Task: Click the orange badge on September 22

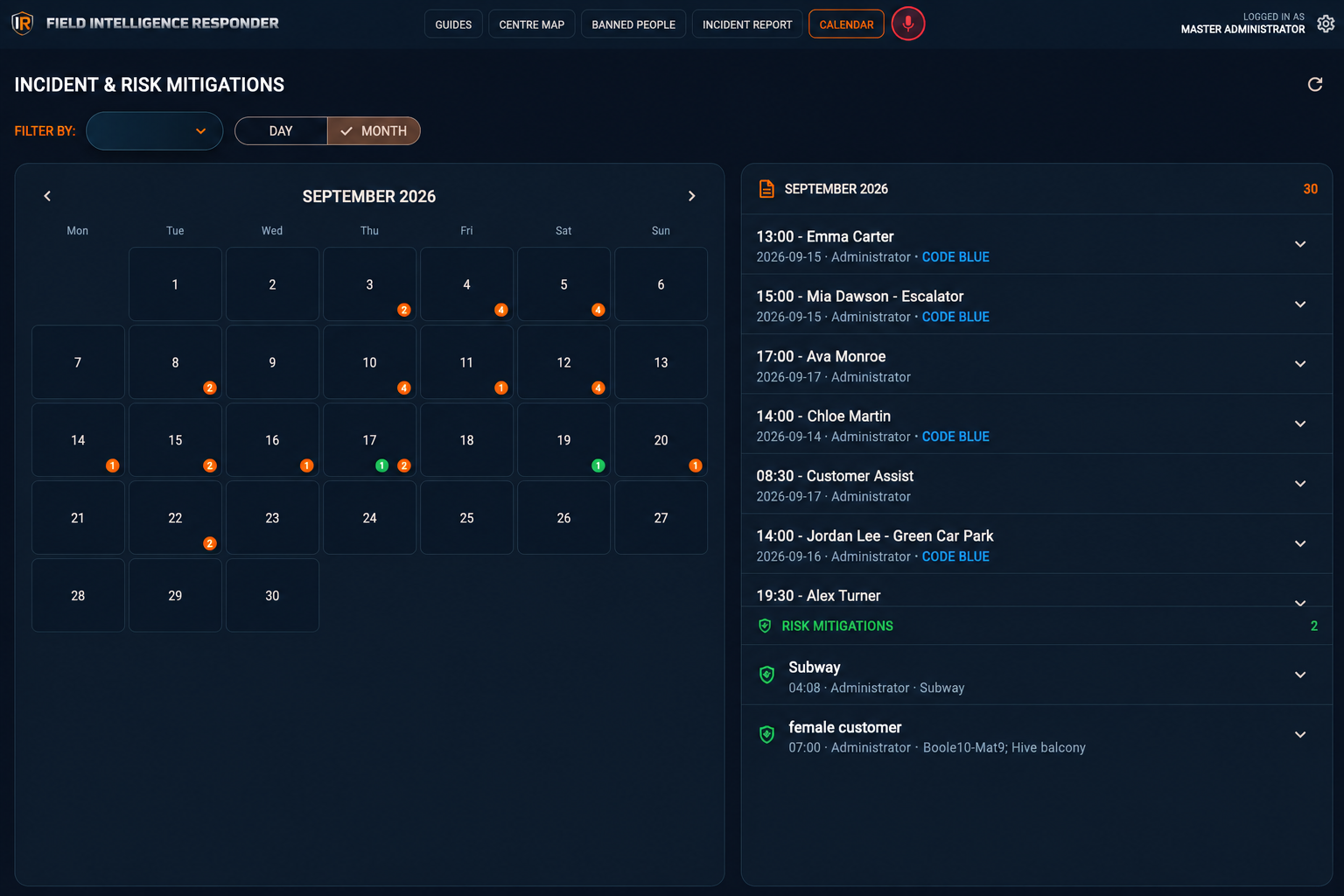Action: pos(209,543)
